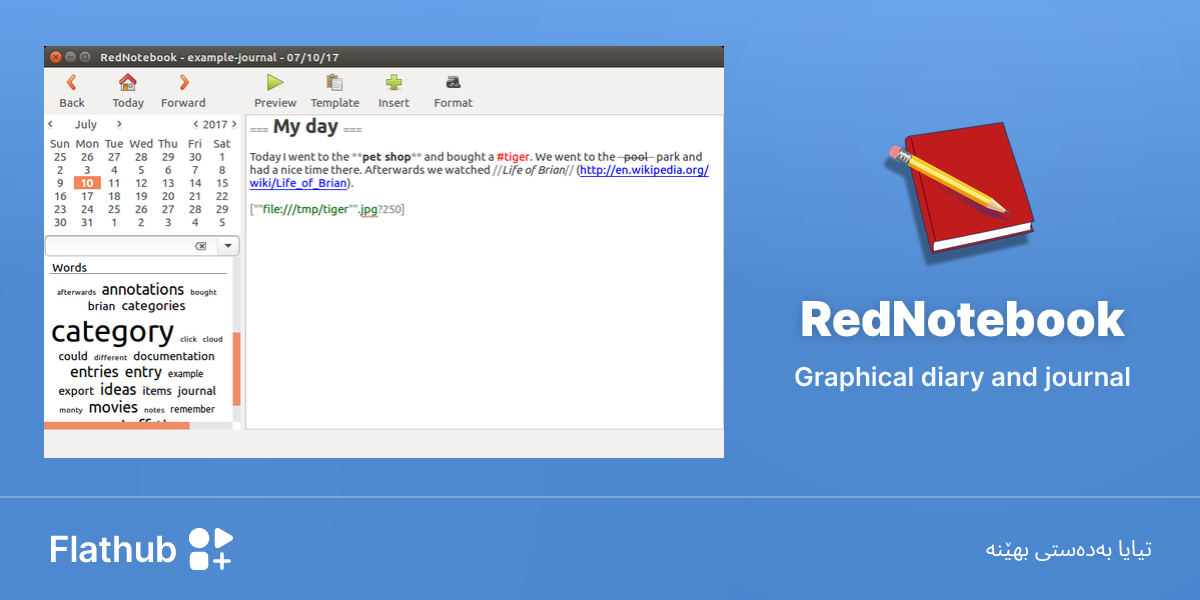Screen dimensions: 1200x600
Task: Click 'monty' in the word cloud
Action: coord(71,410)
